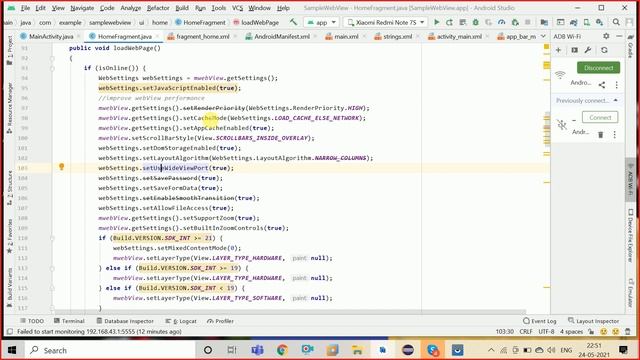Click the Connect button for previous device
640x360 pixels.
600,117
